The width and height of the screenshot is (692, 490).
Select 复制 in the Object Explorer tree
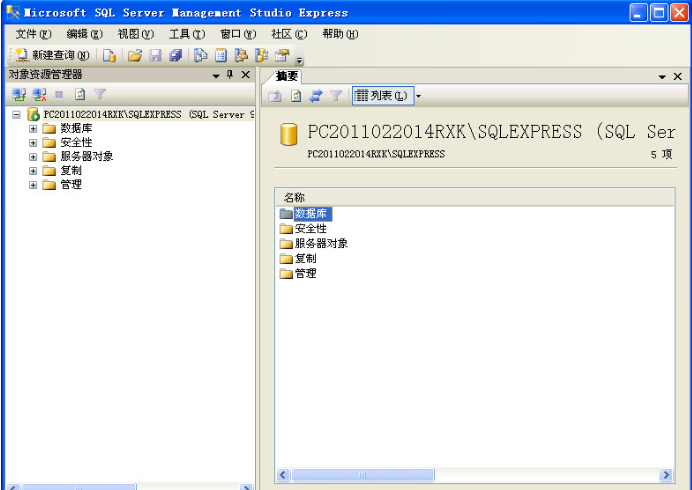(x=71, y=170)
